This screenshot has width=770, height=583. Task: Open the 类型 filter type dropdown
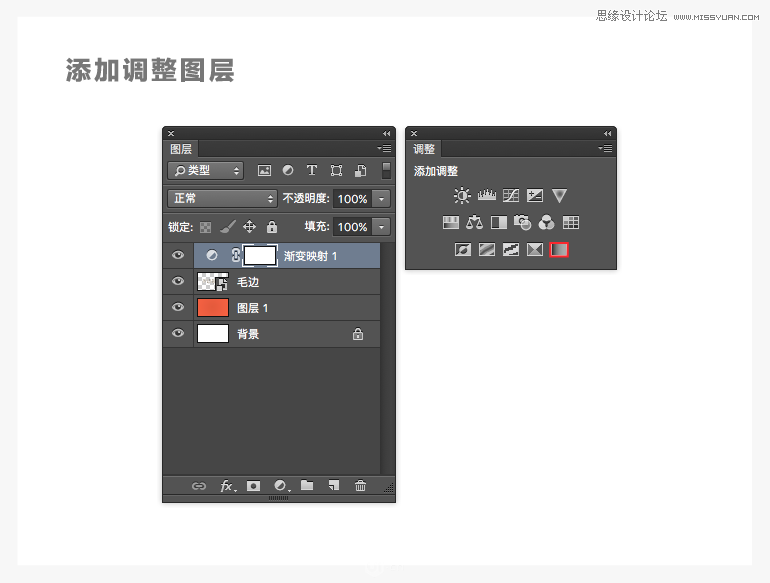(x=206, y=170)
